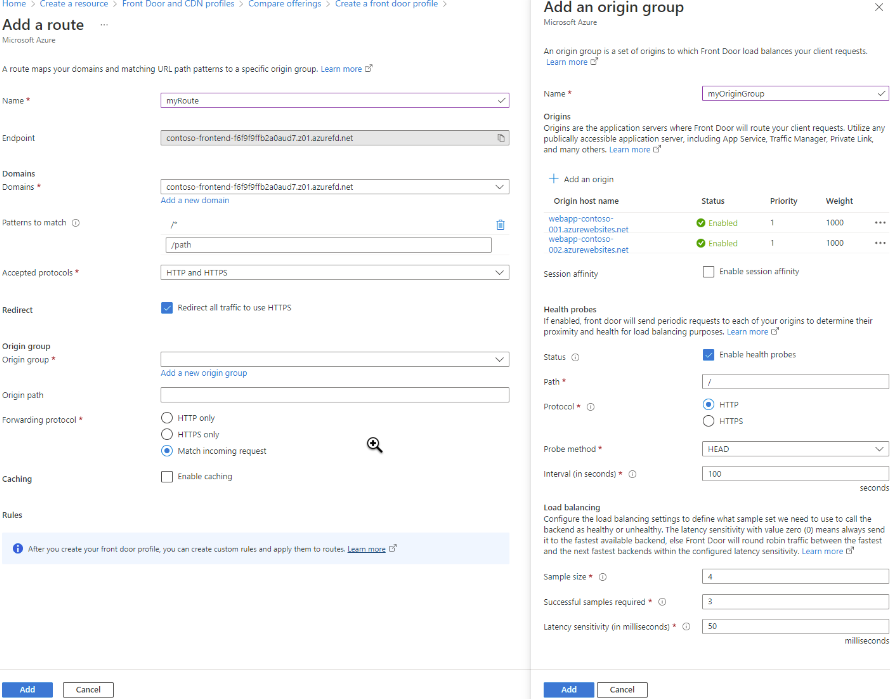Open the options menu for the webapp-contoso-002 origin

click(x=880, y=243)
